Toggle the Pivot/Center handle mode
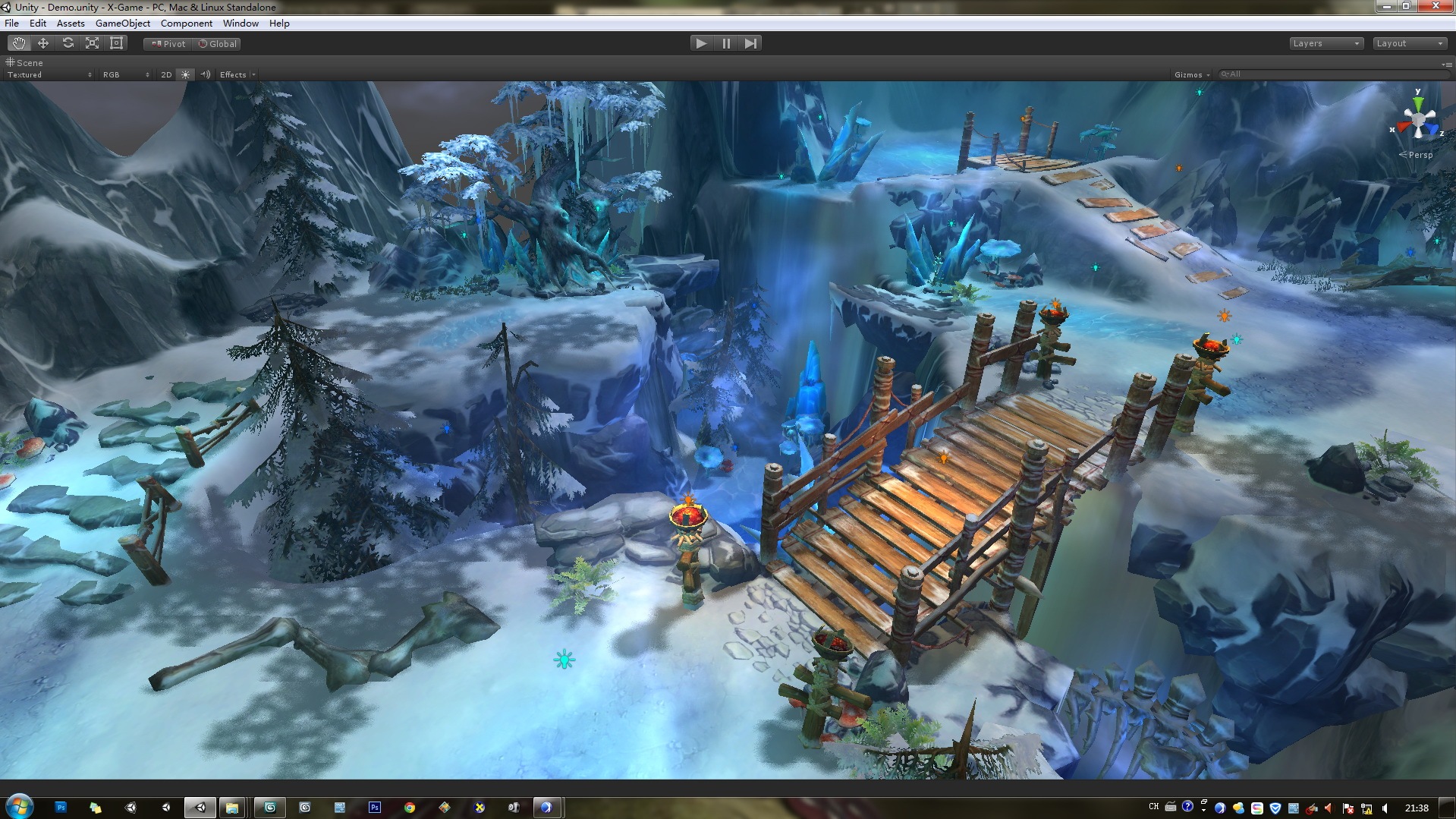 [168, 44]
